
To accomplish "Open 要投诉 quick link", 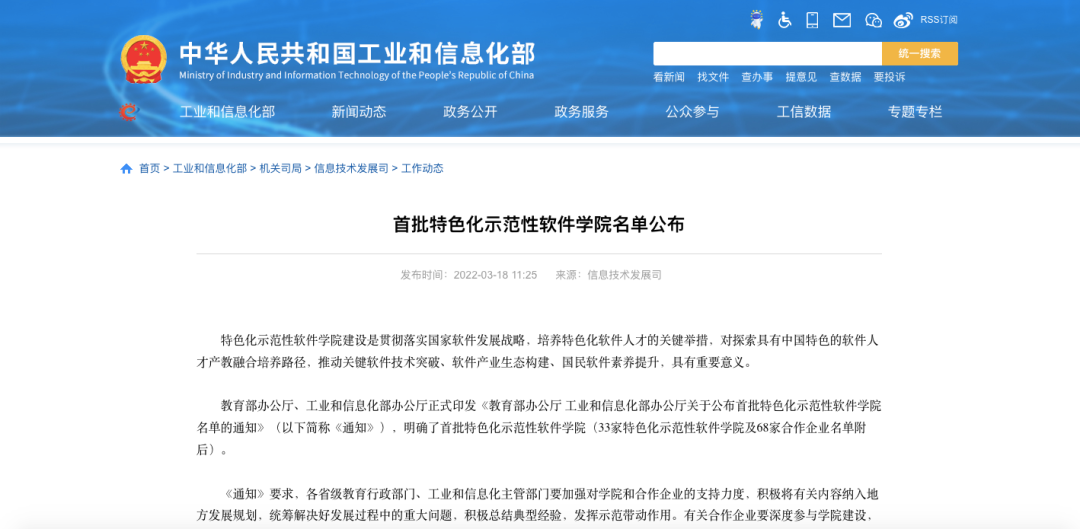I will click(x=889, y=77).
